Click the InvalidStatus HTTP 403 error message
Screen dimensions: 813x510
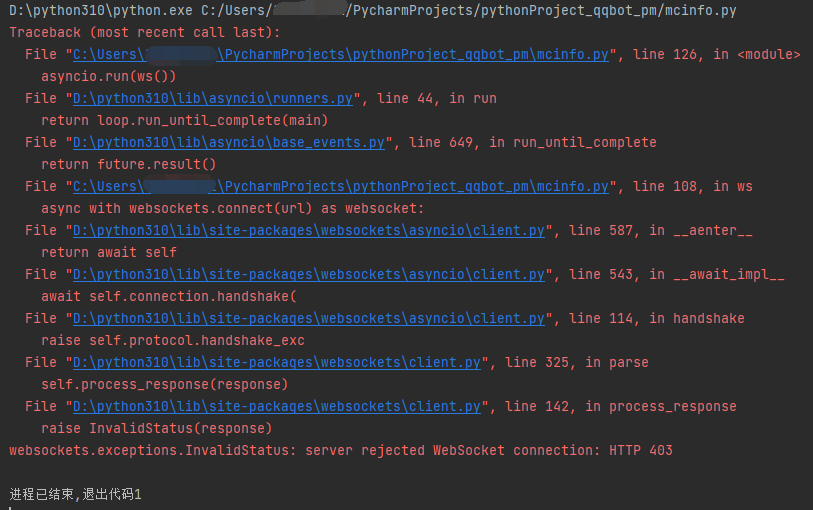(340, 450)
